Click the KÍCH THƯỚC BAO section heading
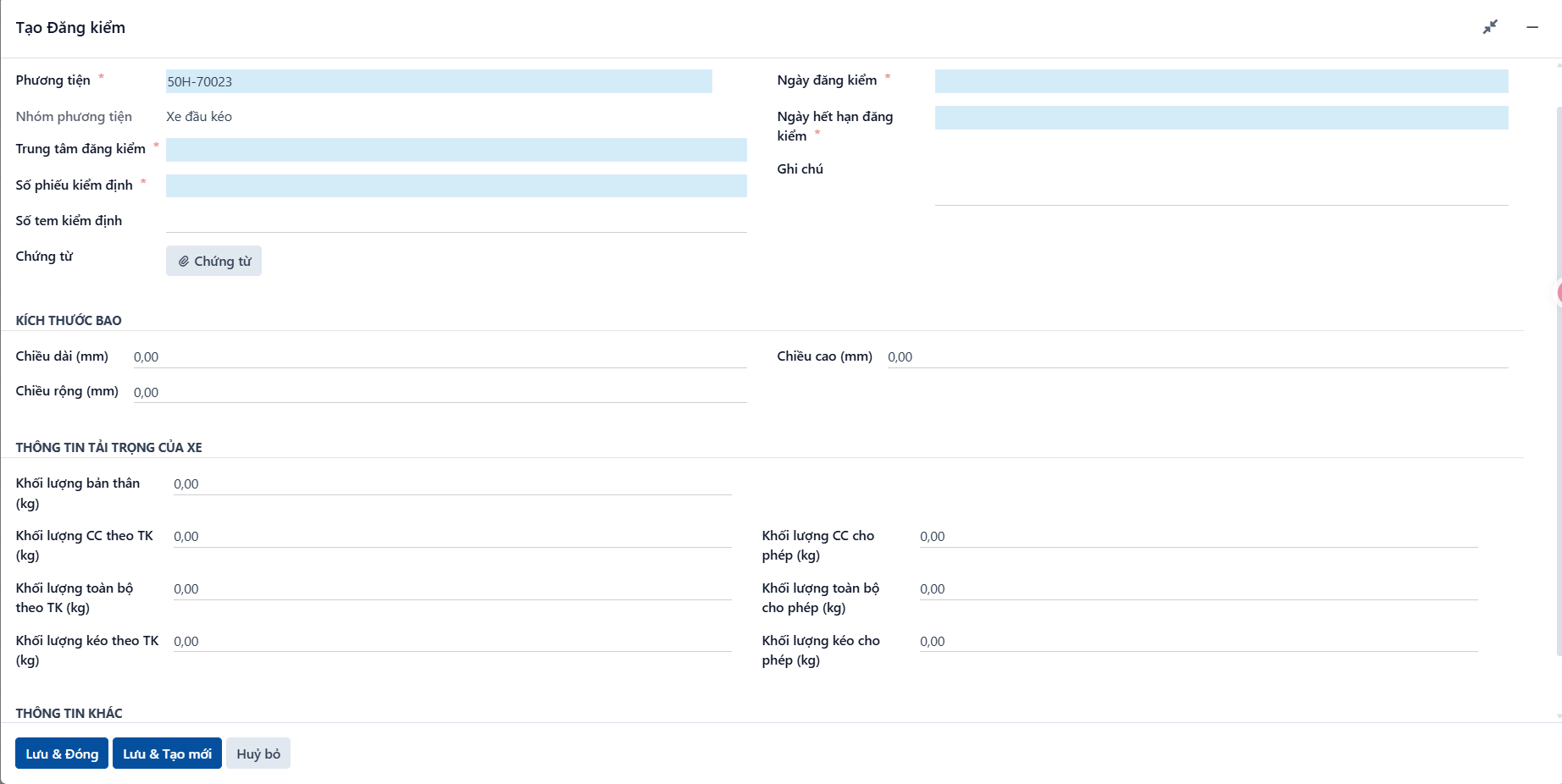The width and height of the screenshot is (1562, 784). tap(69, 320)
